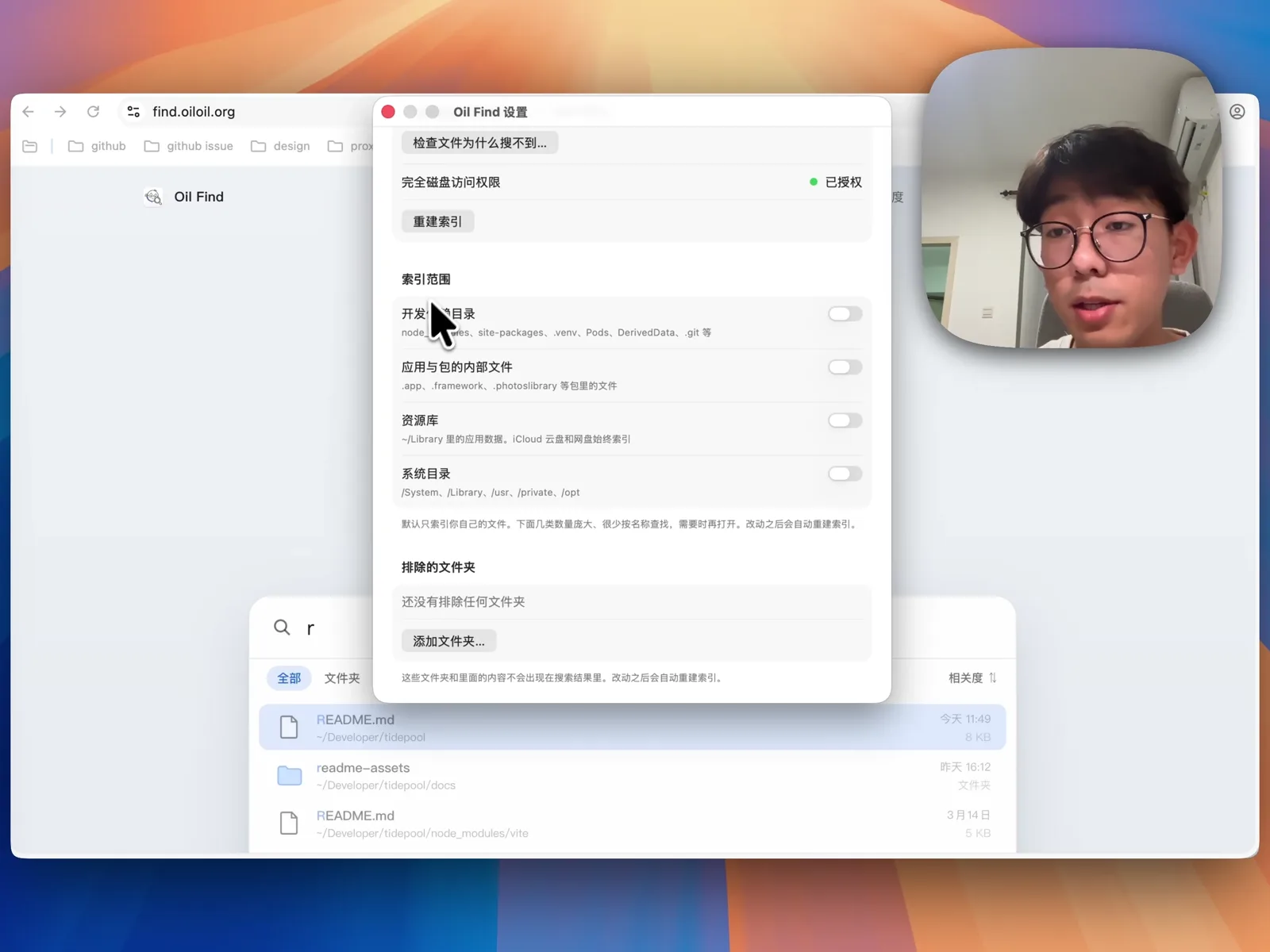Image resolution: width=1270 pixels, height=952 pixels.
Task: Select the readme-assets result row
Action: coord(633,776)
